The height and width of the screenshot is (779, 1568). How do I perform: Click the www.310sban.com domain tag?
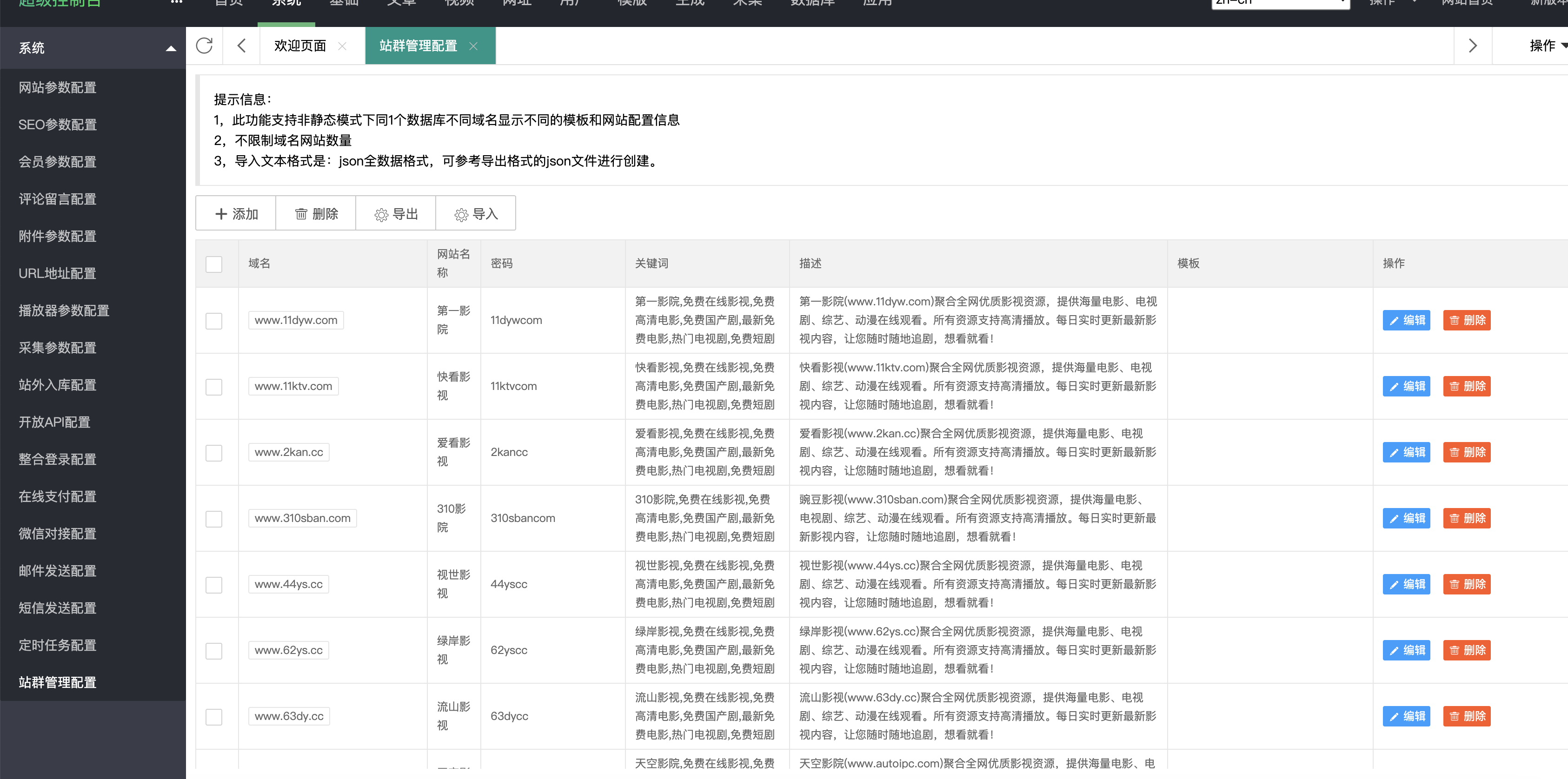[x=303, y=518]
